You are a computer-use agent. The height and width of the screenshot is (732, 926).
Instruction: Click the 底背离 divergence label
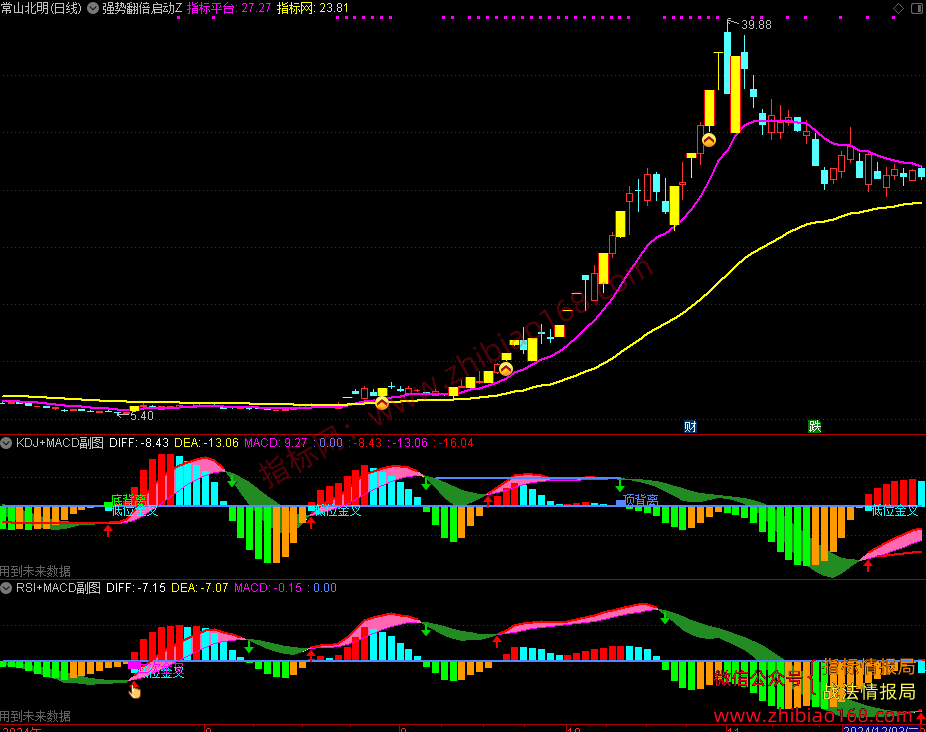[x=129, y=500]
